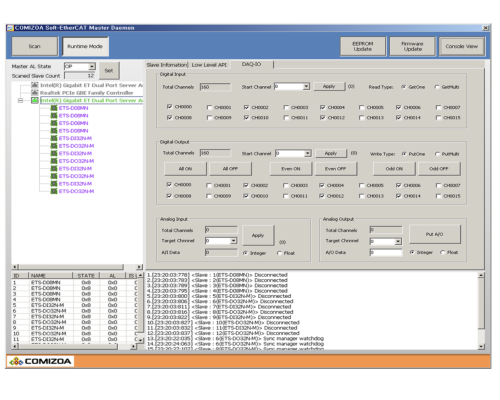Select the DAQ-IO tab
This screenshot has width=500, height=400.
tap(252, 64)
